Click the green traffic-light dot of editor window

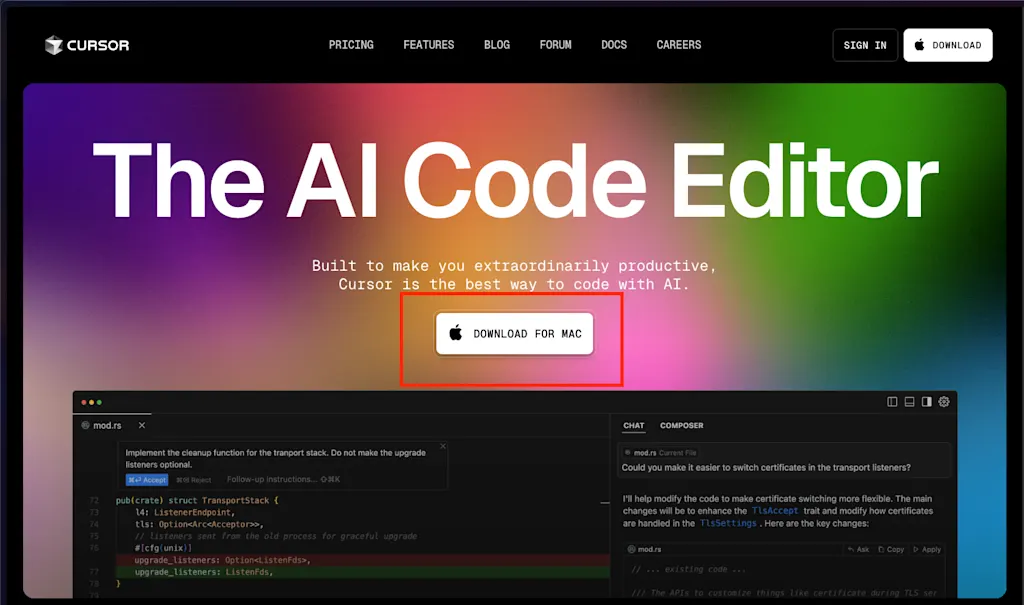click(x=99, y=402)
